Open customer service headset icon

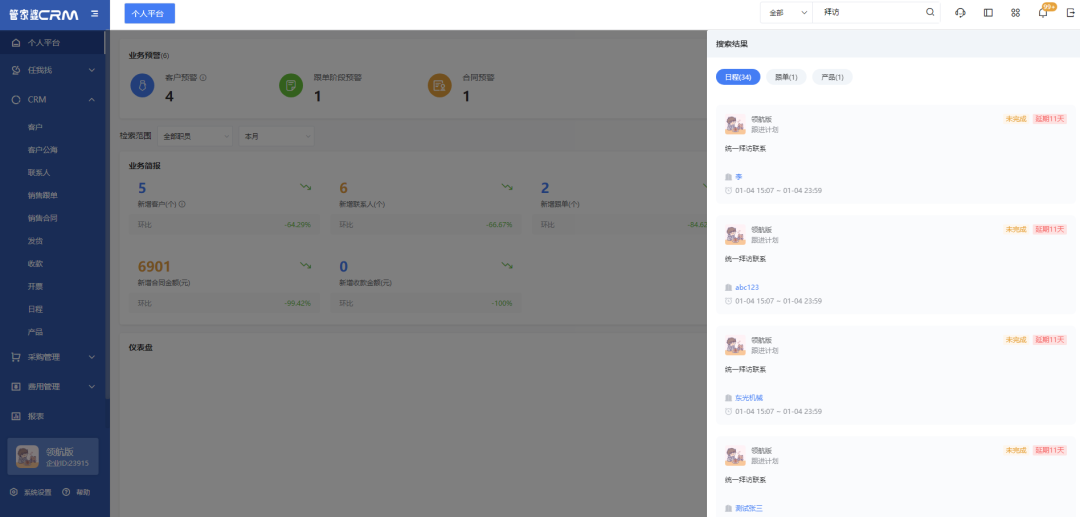point(960,12)
